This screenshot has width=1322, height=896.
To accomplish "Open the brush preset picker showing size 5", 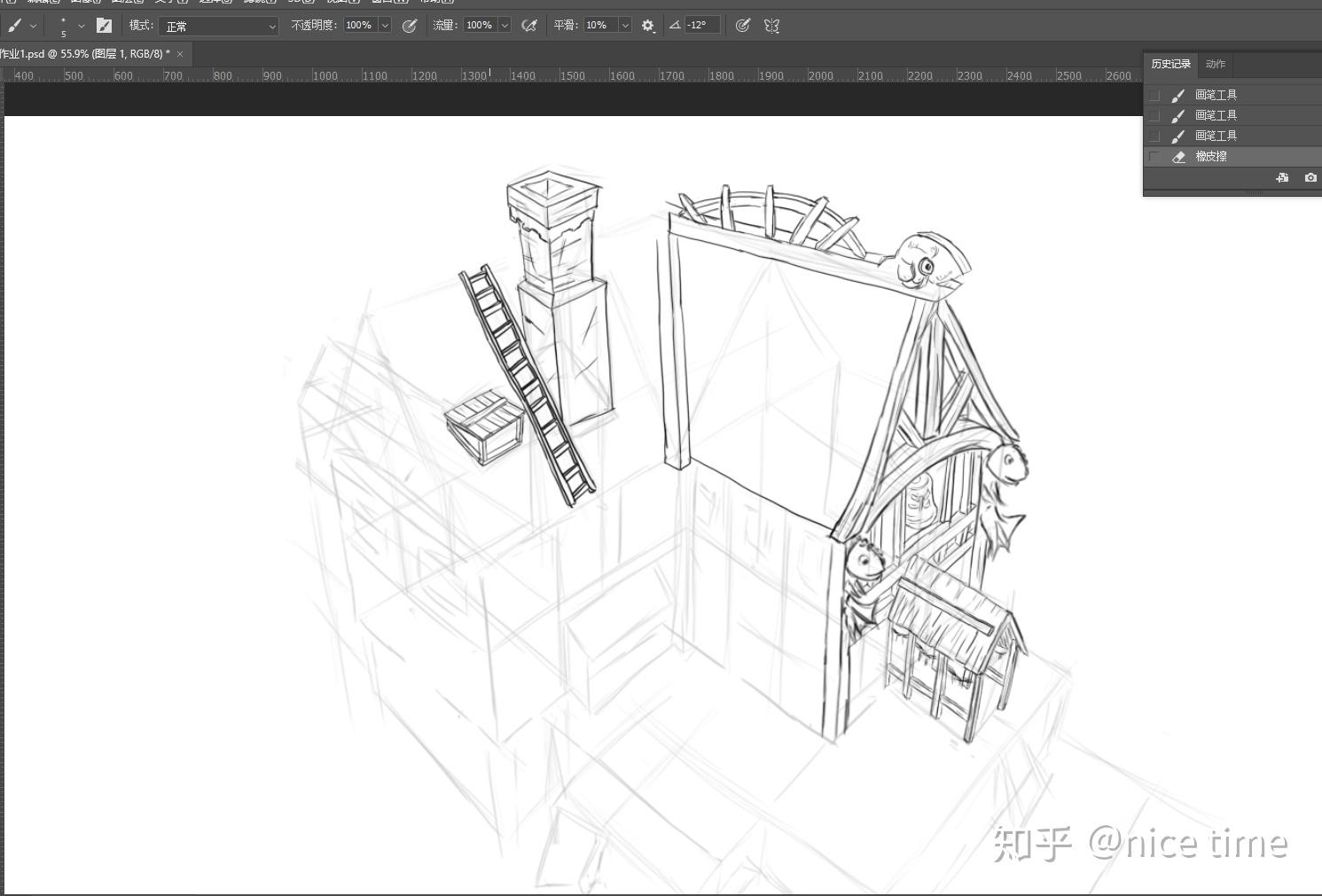I will pos(64,26).
